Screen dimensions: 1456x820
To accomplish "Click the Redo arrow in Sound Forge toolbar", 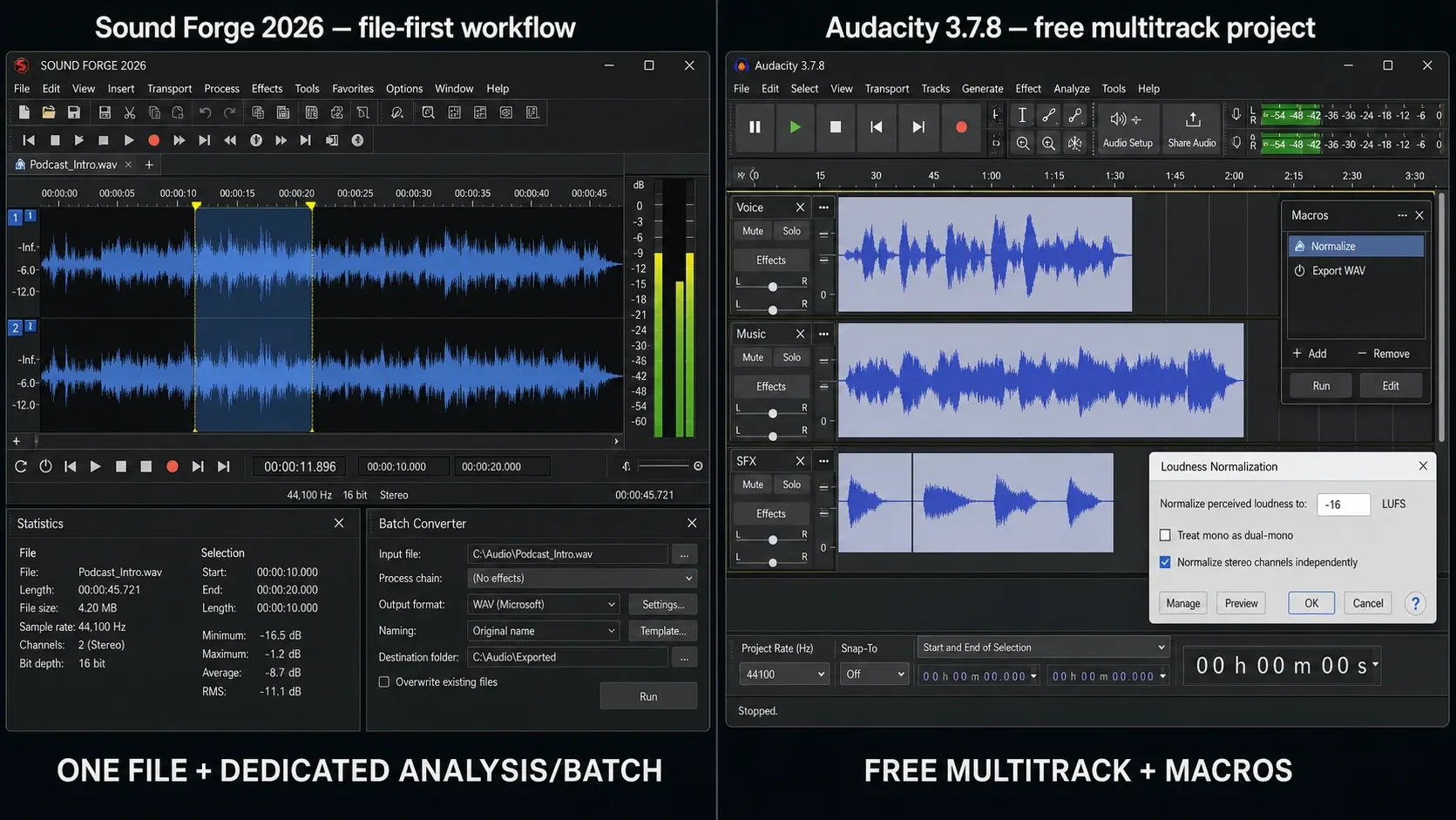I will click(229, 112).
